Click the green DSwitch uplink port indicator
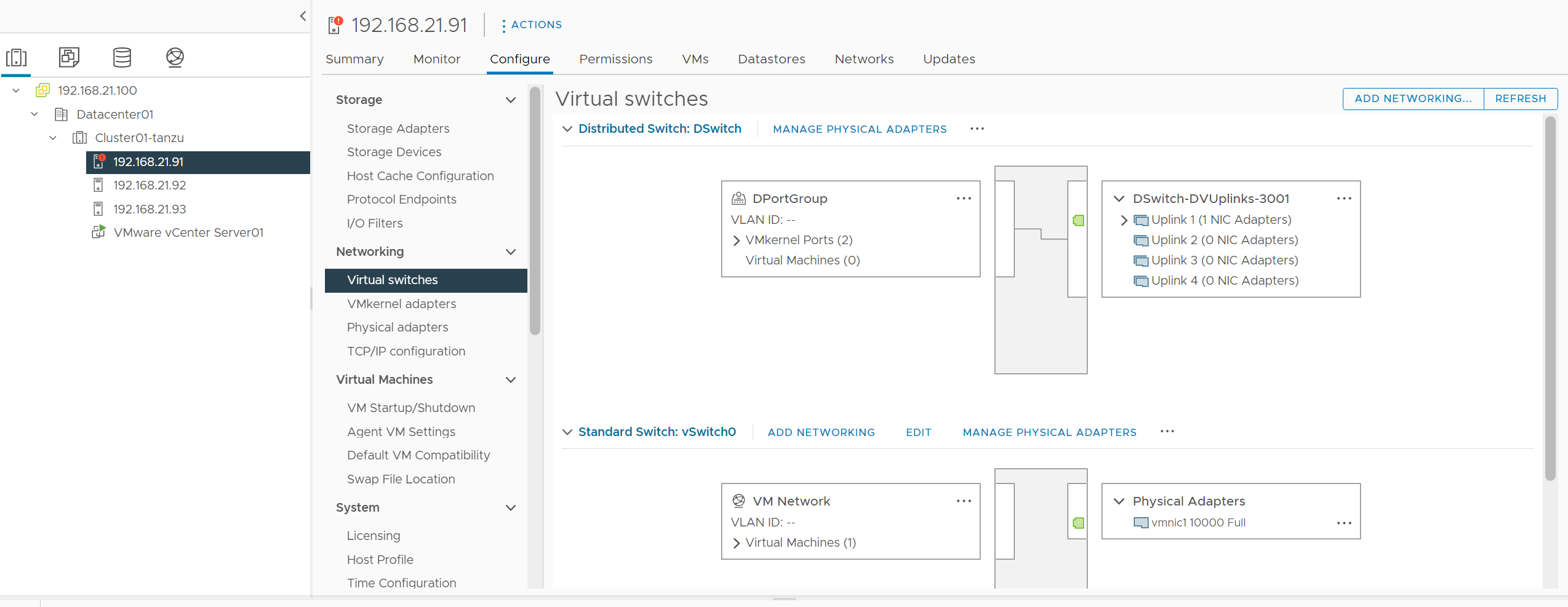 click(1078, 220)
